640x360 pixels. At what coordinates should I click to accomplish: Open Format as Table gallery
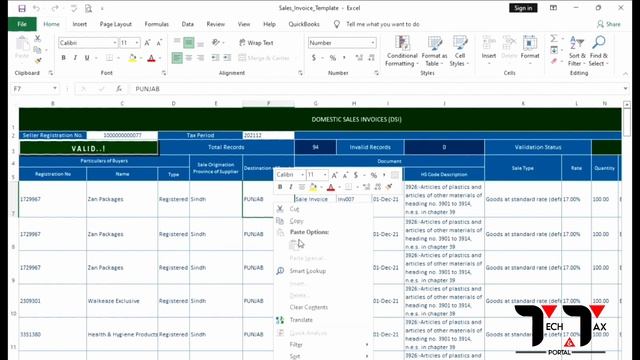pos(434,51)
